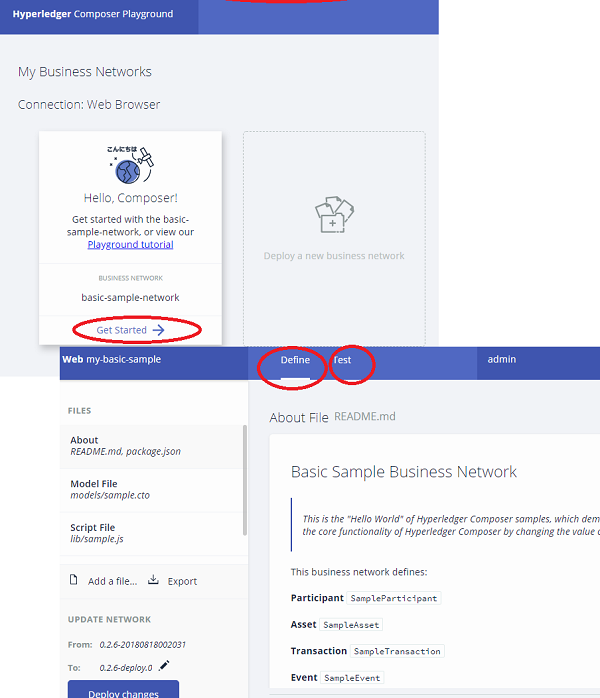
Task: Click the globe and satellite illustration
Action: tap(130, 164)
